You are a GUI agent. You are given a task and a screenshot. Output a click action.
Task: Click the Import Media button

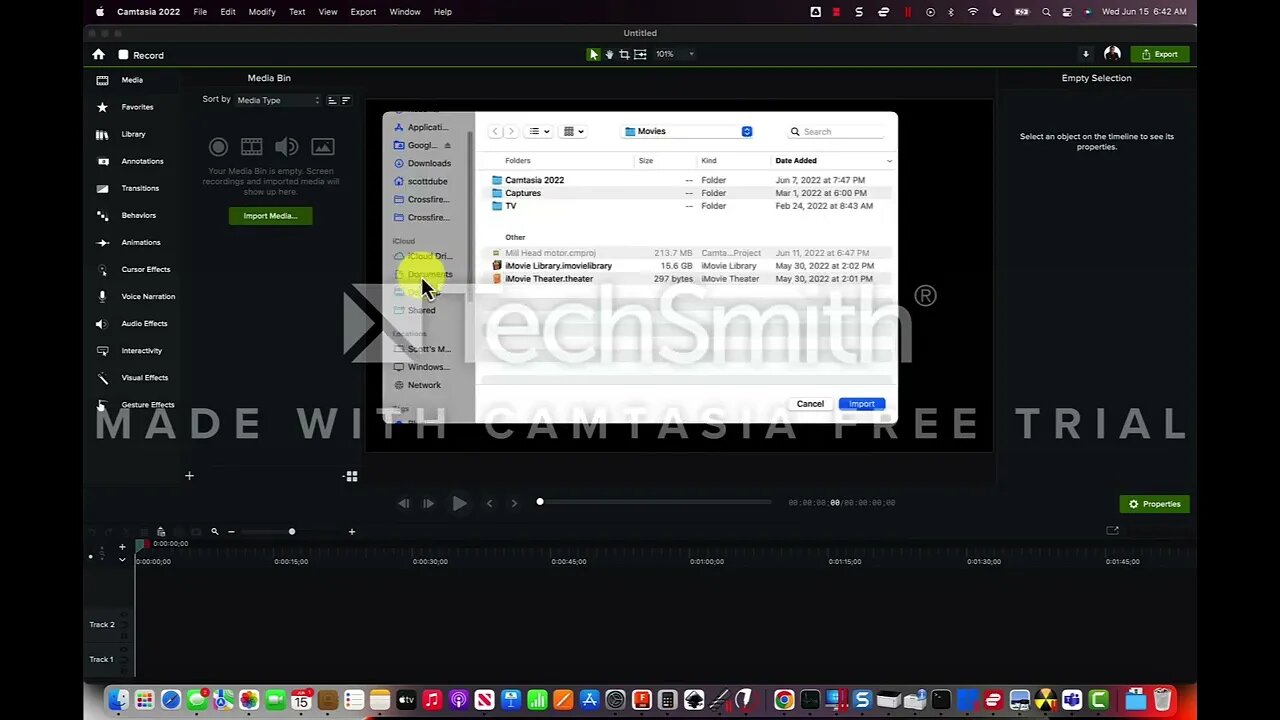click(270, 216)
